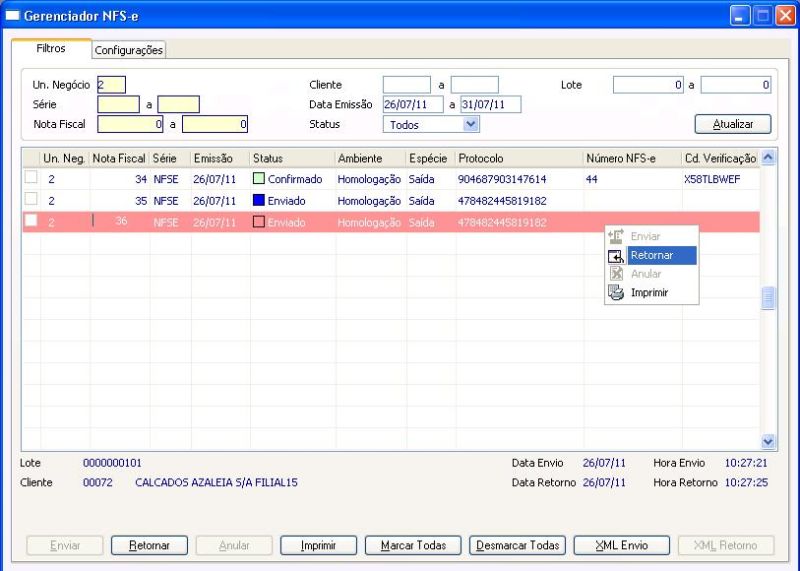Click the Un. Negócio input field
The height and width of the screenshot is (571, 800).
click(111, 85)
